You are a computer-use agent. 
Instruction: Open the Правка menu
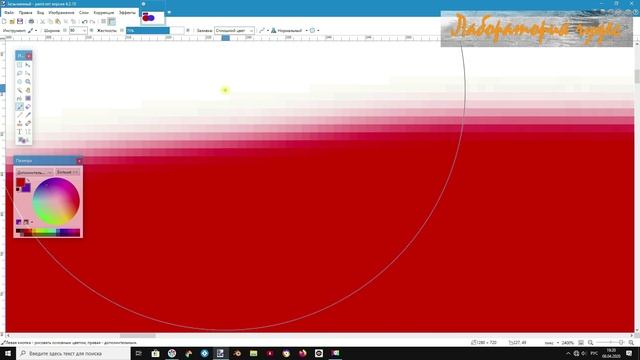[25, 13]
